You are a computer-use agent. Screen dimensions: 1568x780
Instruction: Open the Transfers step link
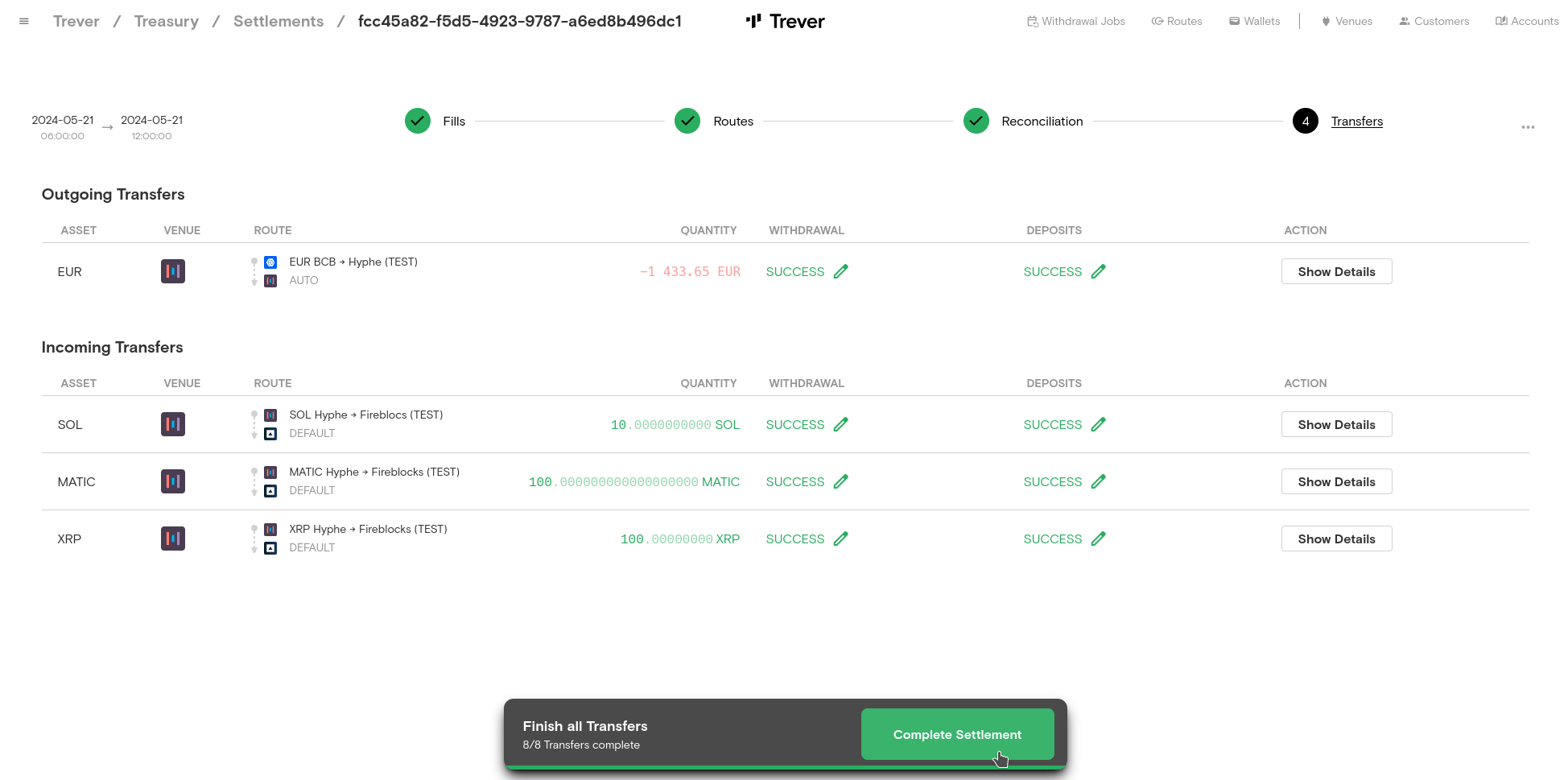[x=1356, y=122]
